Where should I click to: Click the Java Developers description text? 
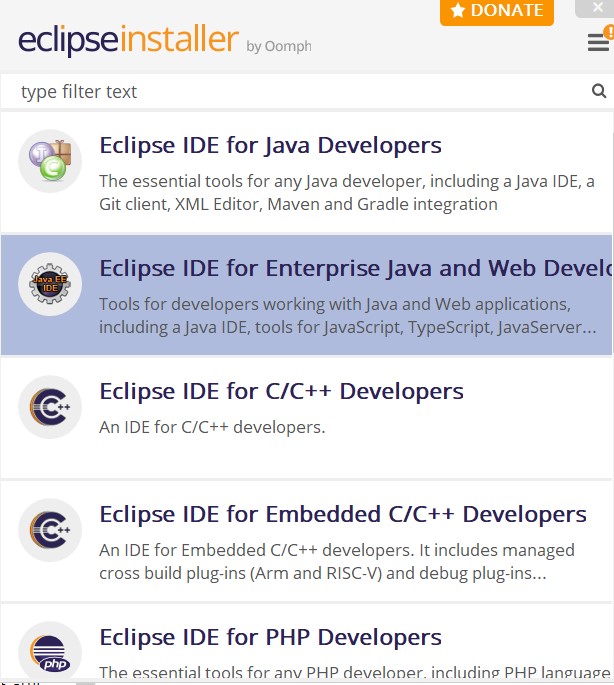pos(347,193)
